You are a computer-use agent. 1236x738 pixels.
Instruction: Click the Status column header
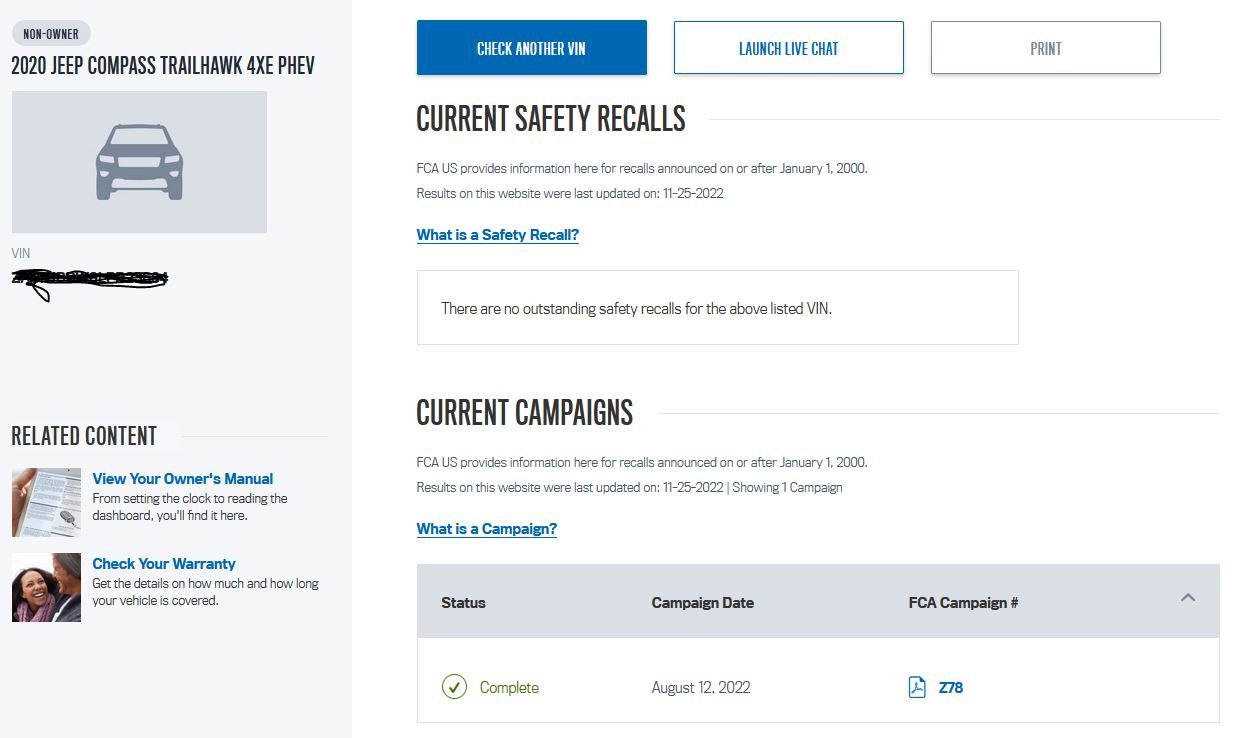point(463,603)
